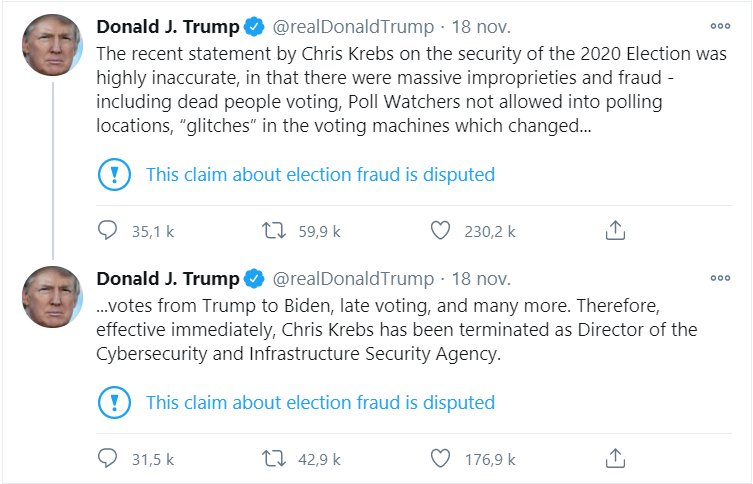
Task: Like the second tweet with 176,9 k
Action: click(440, 459)
